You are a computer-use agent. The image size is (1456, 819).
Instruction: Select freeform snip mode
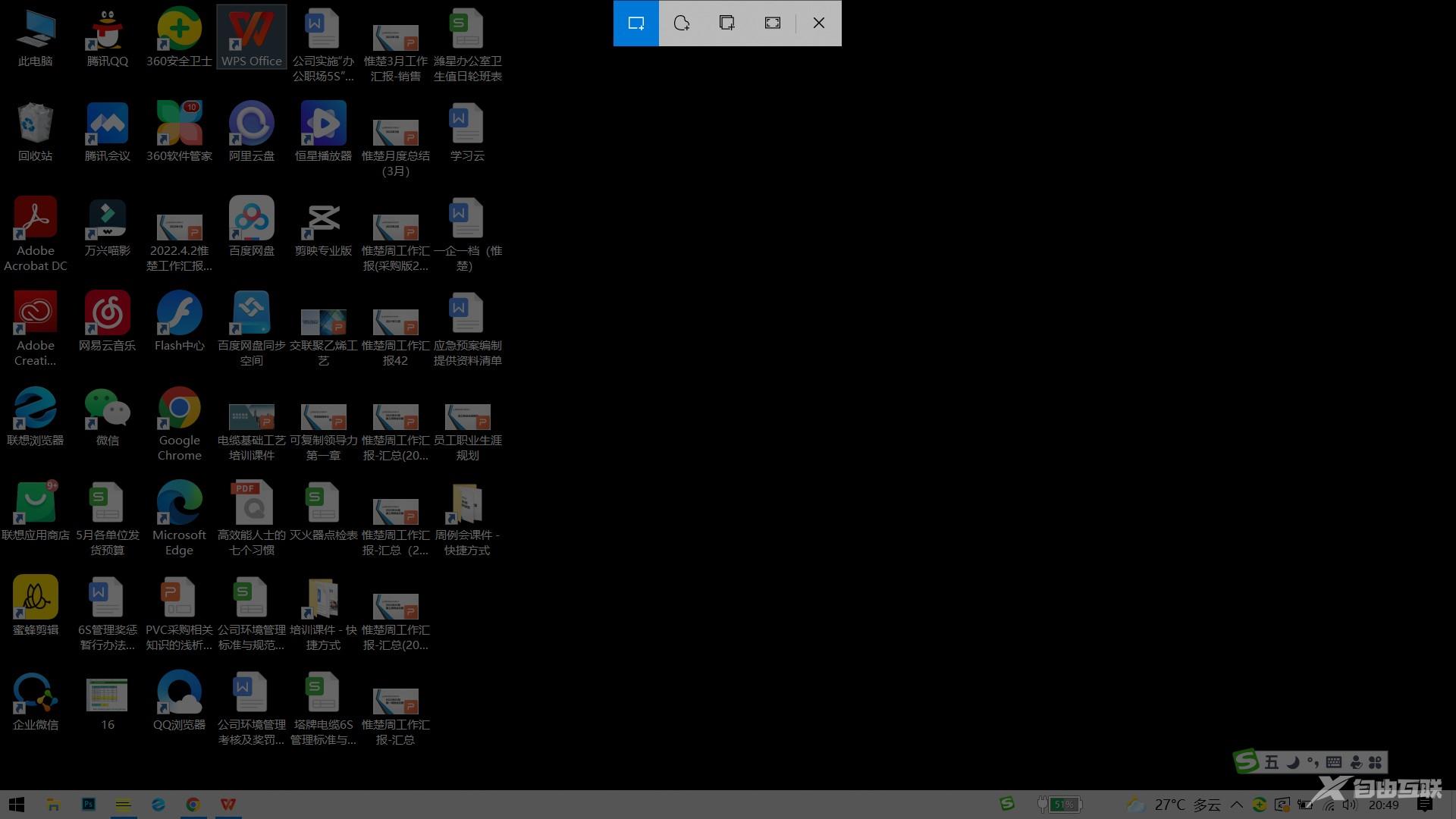point(681,23)
